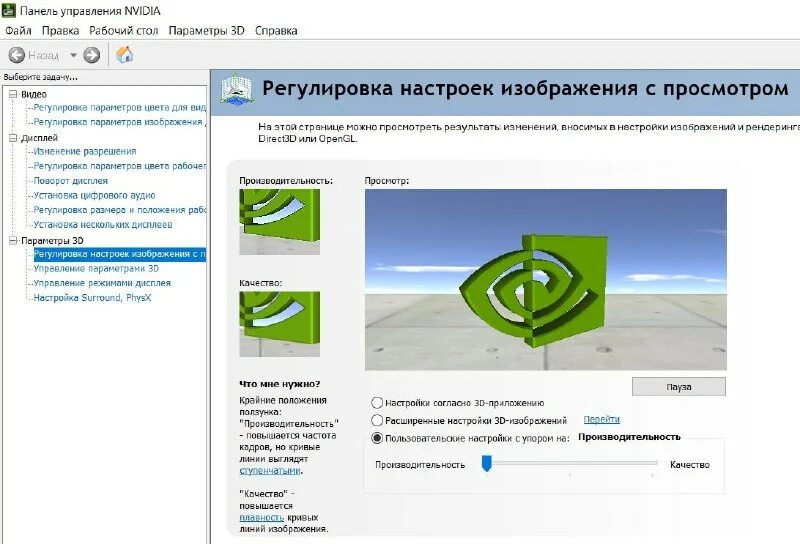Click the Back arrow icon
Image resolution: width=800 pixels, height=544 pixels.
coord(17,55)
